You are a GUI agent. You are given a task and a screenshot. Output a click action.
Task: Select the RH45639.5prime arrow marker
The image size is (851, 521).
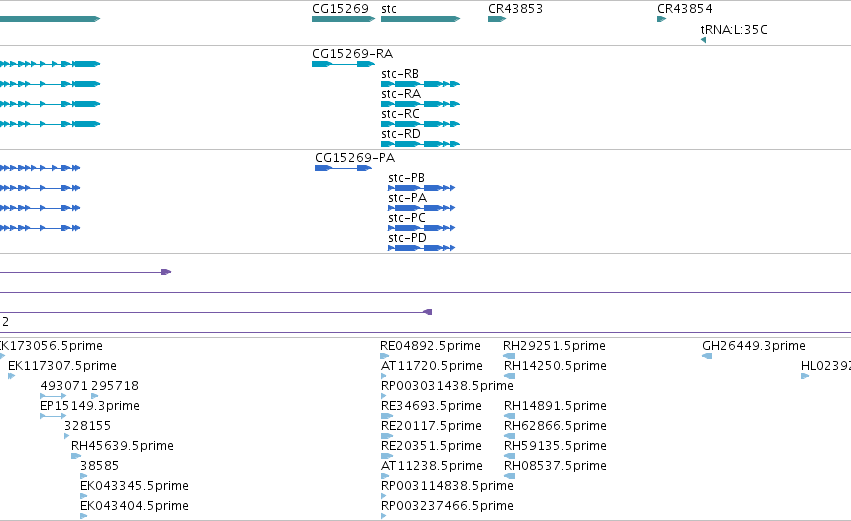(76, 456)
